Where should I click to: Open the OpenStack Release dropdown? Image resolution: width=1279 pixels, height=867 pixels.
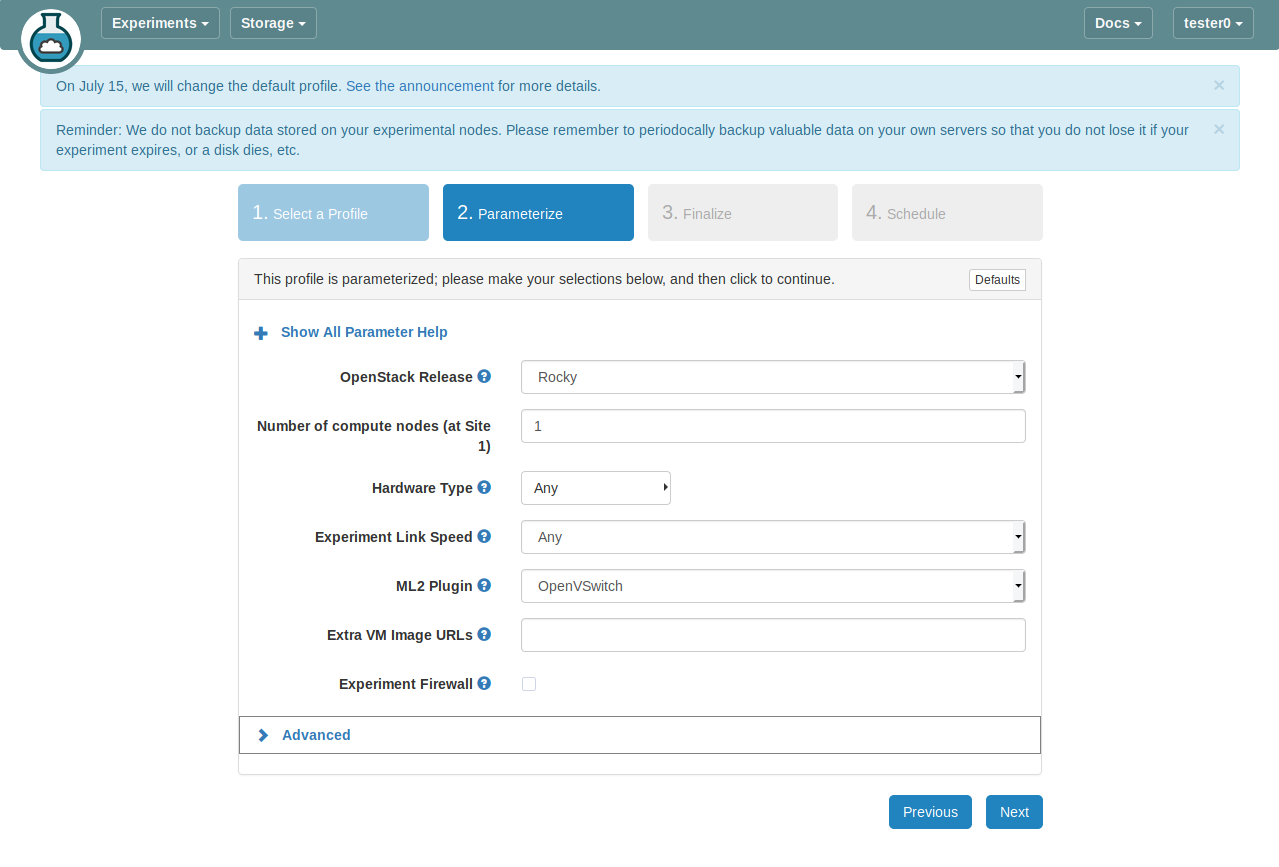coord(772,378)
